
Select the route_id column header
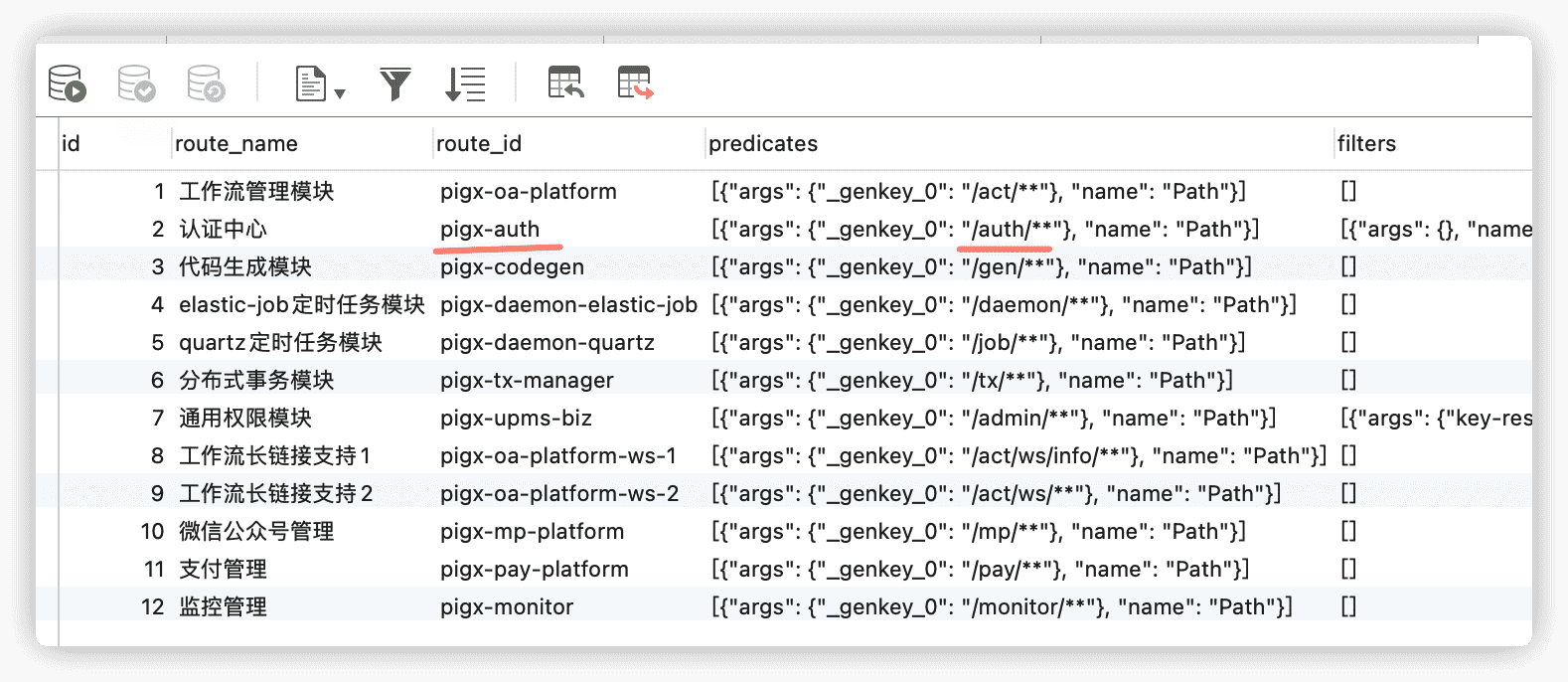[x=479, y=144]
